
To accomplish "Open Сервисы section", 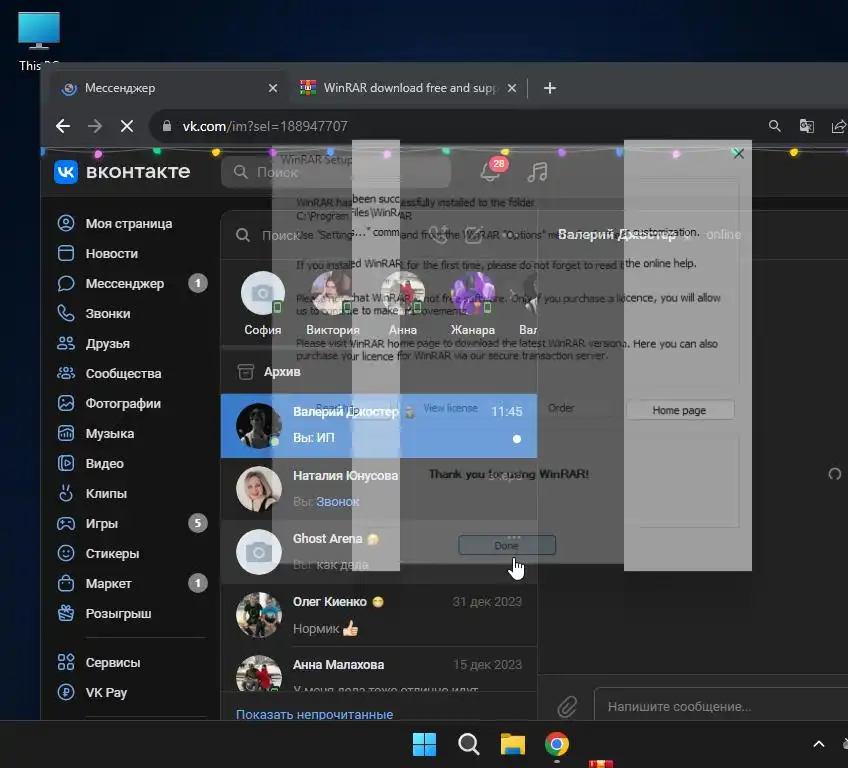I will tap(98, 663).
